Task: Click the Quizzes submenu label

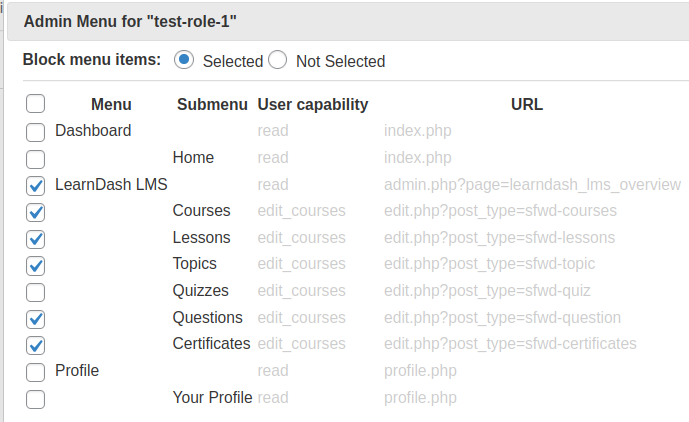Action: [x=201, y=291]
